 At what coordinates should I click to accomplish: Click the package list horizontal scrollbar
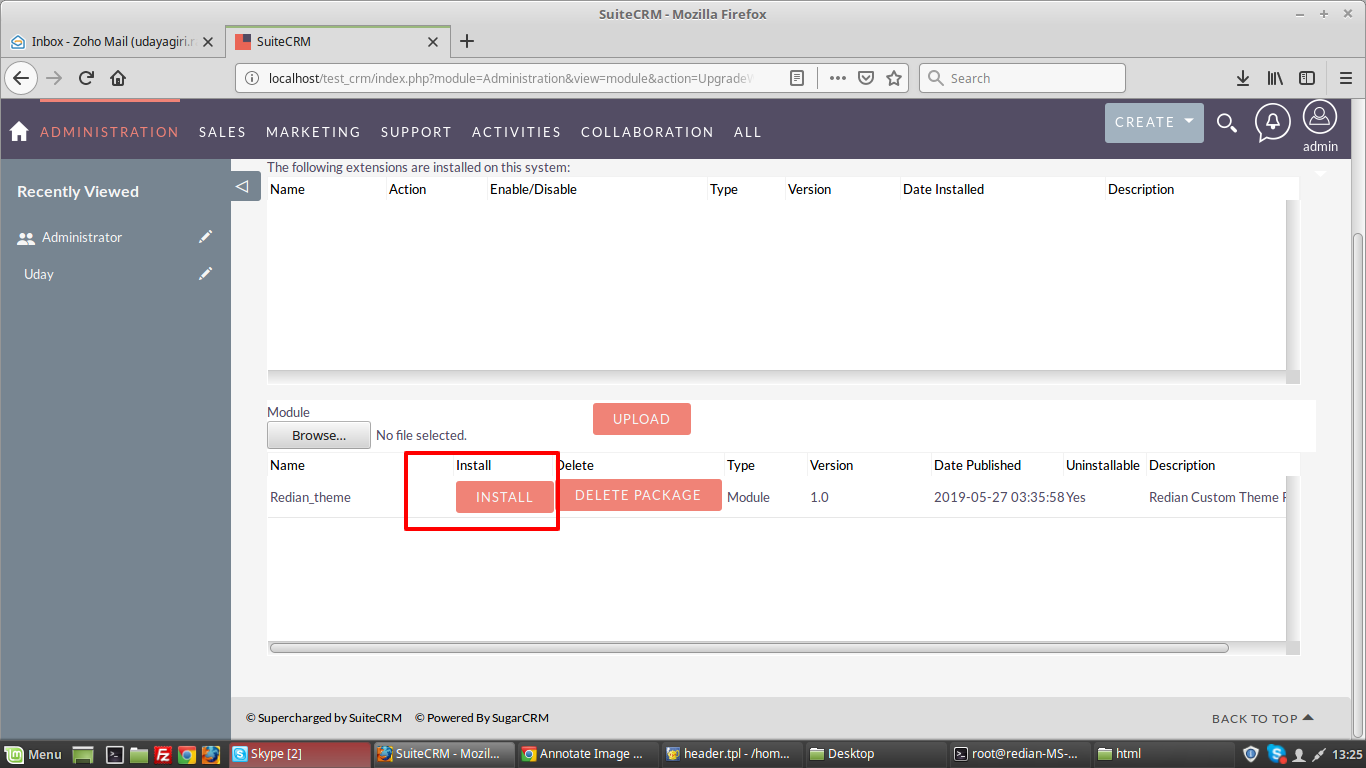coord(749,648)
